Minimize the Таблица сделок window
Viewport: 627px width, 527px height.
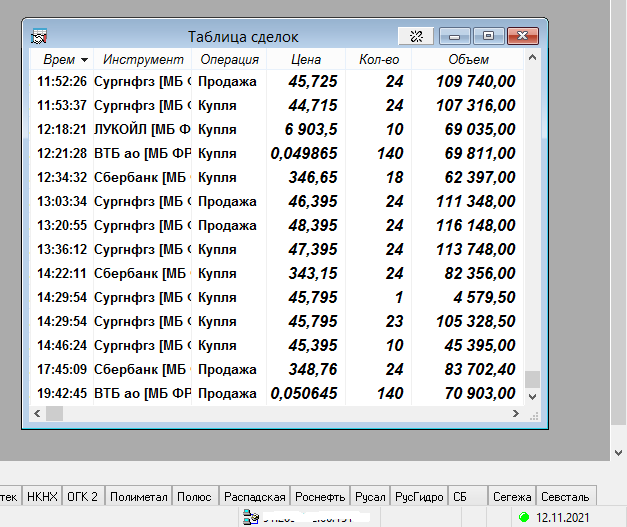(455, 36)
